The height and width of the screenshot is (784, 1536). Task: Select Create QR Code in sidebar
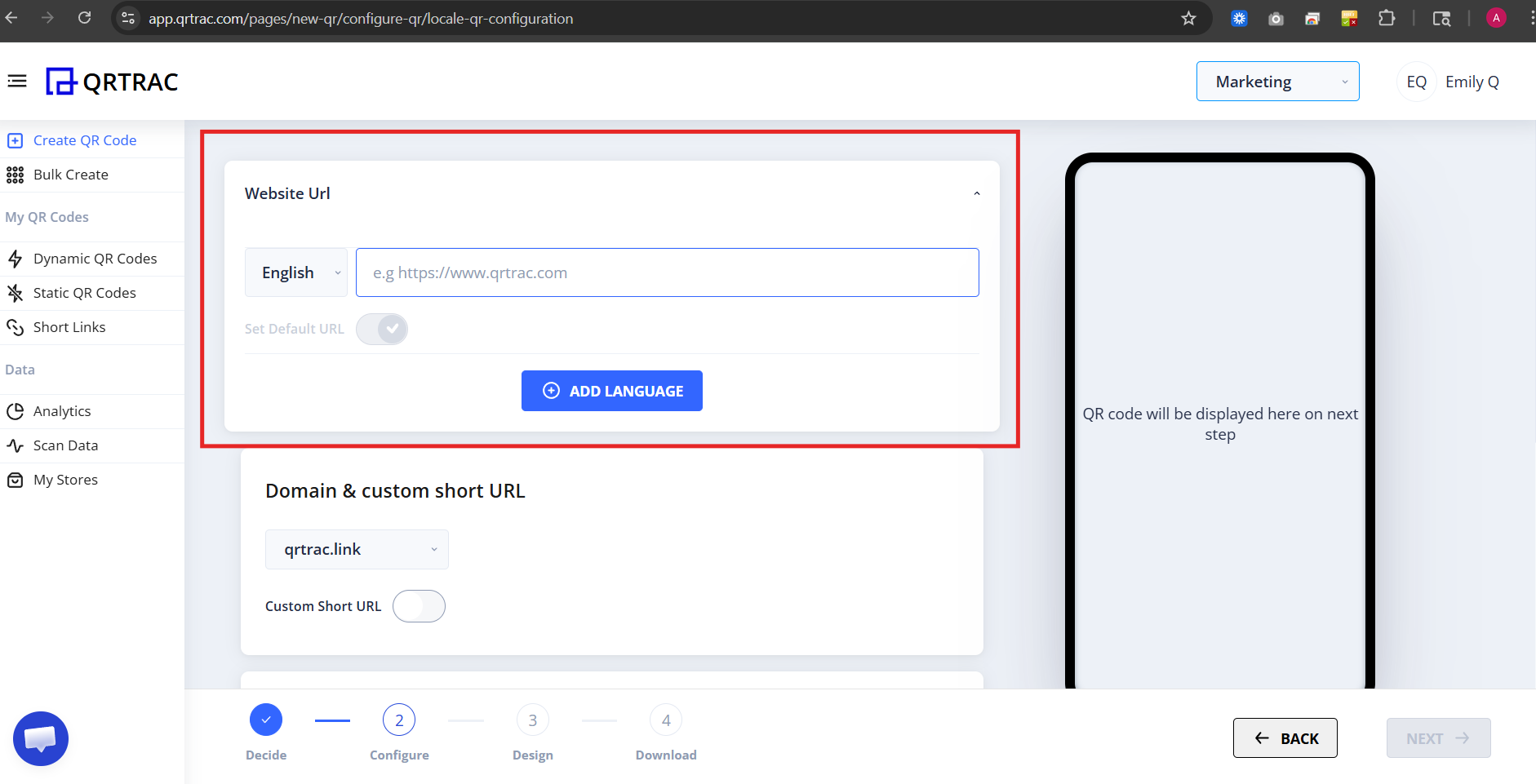84,140
